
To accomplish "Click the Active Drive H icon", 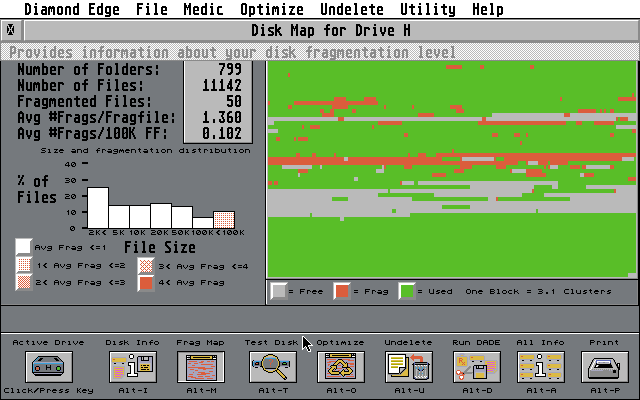I will point(49,367).
